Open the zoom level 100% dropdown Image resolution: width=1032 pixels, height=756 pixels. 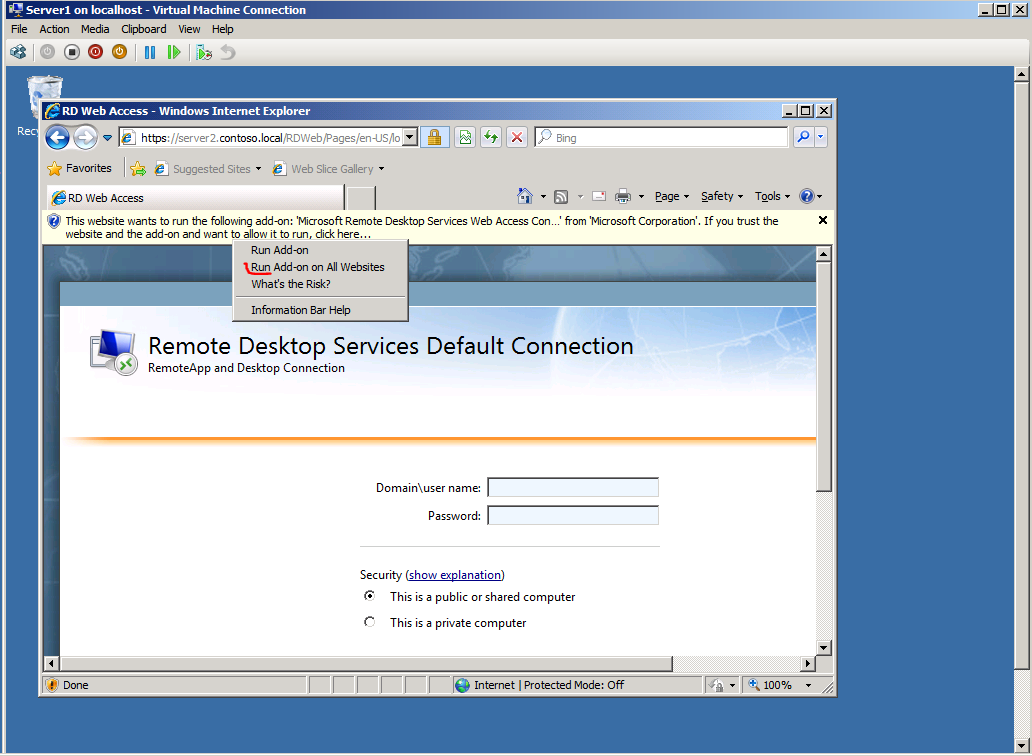click(809, 685)
